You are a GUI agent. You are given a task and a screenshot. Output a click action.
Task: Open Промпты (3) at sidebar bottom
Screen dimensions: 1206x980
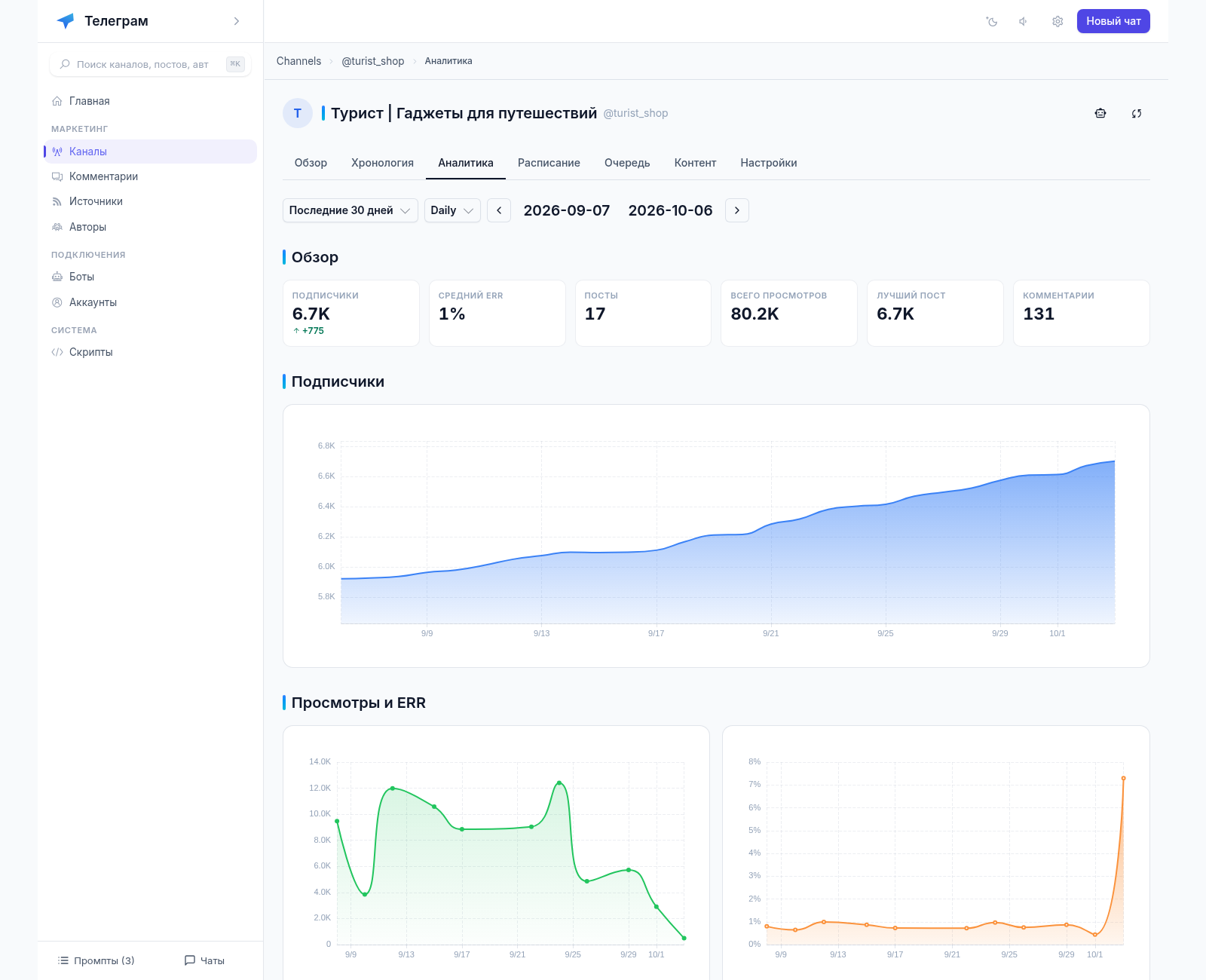click(96, 960)
